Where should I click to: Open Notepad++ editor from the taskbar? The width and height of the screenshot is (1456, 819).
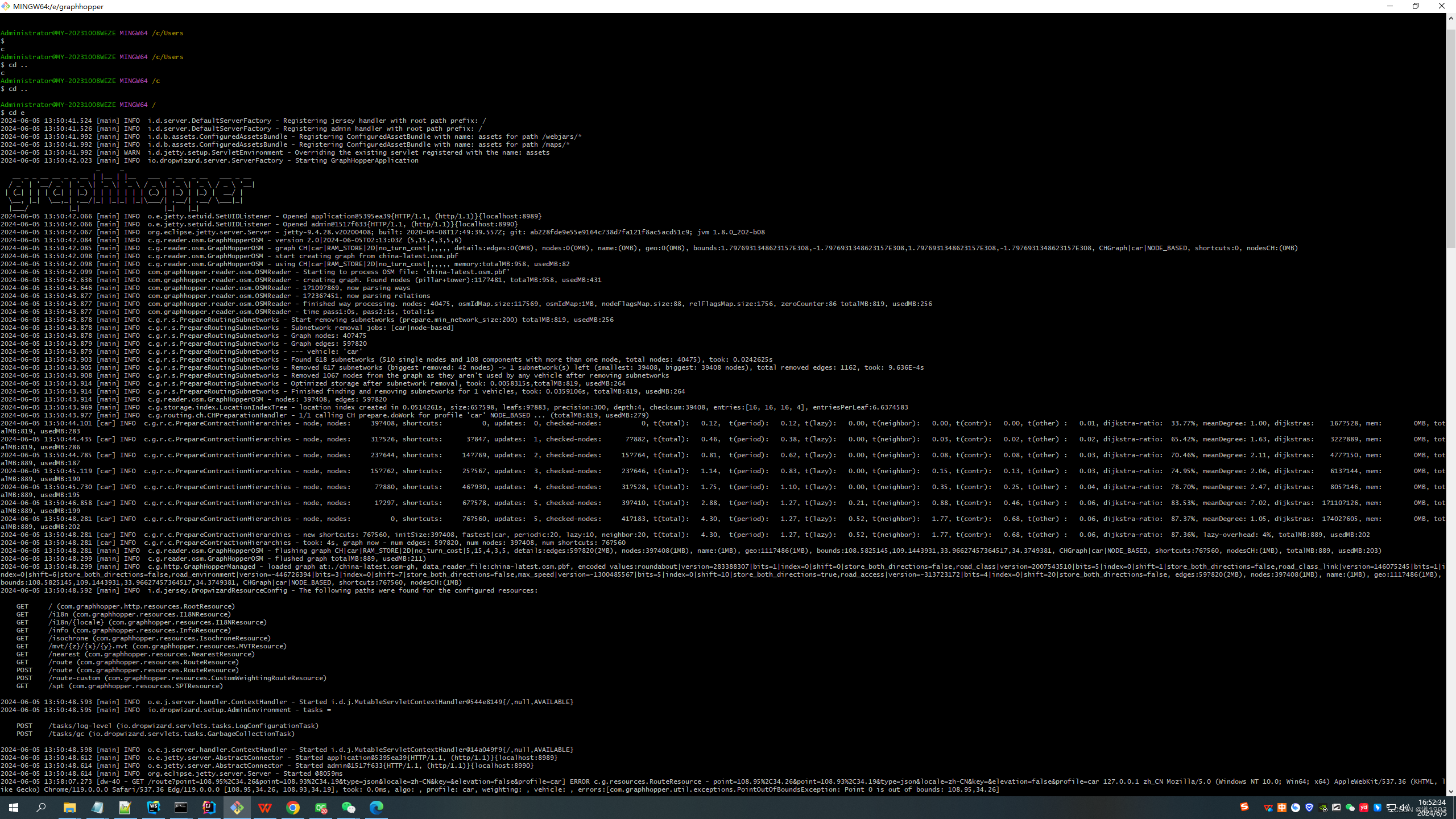[125, 807]
